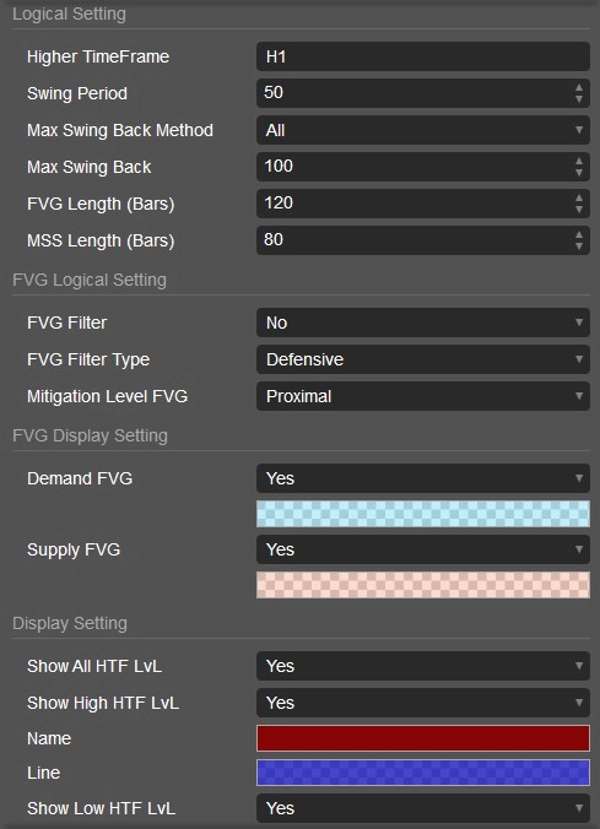Increase the Swing Period value with up arrow
Screen dimensions: 600x829
click(579, 88)
